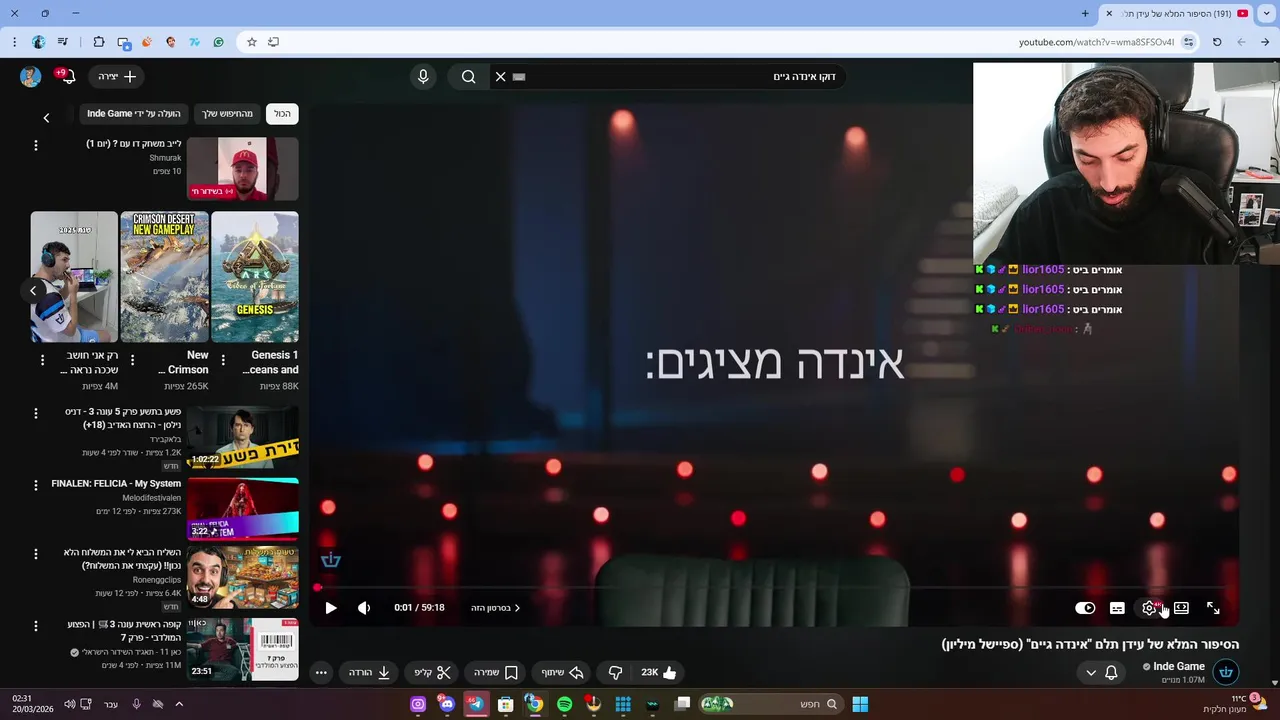The height and width of the screenshot is (720, 1280).
Task: Open Windows Start menu
Action: (x=860, y=704)
